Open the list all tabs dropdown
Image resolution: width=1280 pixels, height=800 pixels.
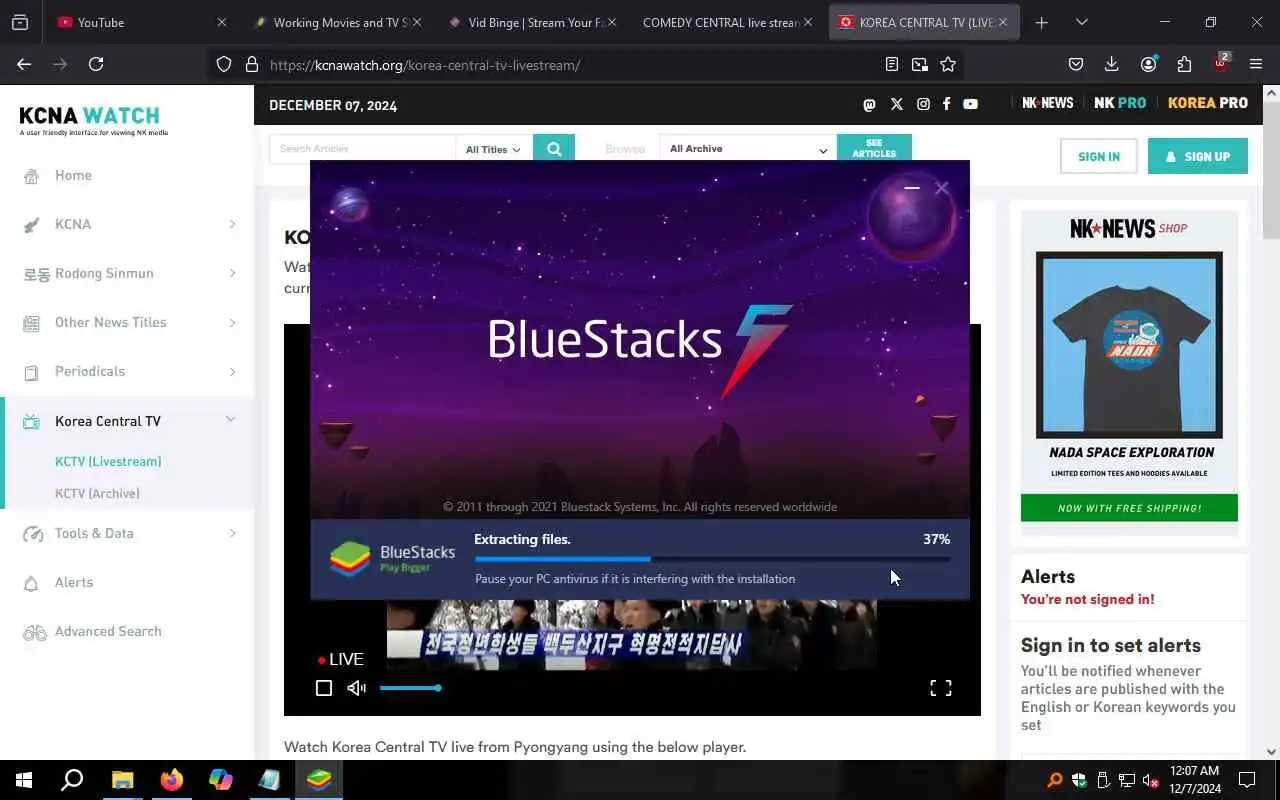pyautogui.click(x=1081, y=22)
